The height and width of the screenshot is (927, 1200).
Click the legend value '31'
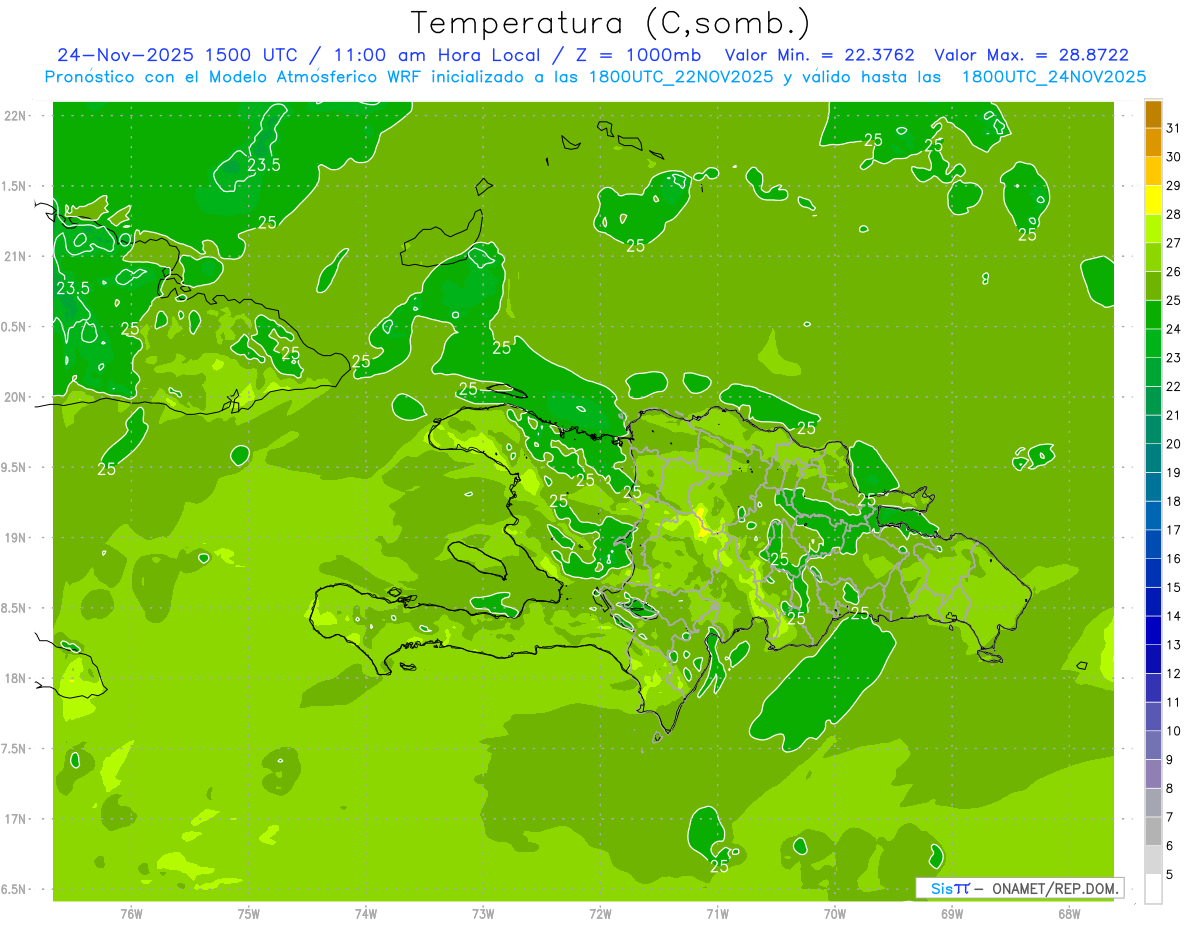point(1174,128)
